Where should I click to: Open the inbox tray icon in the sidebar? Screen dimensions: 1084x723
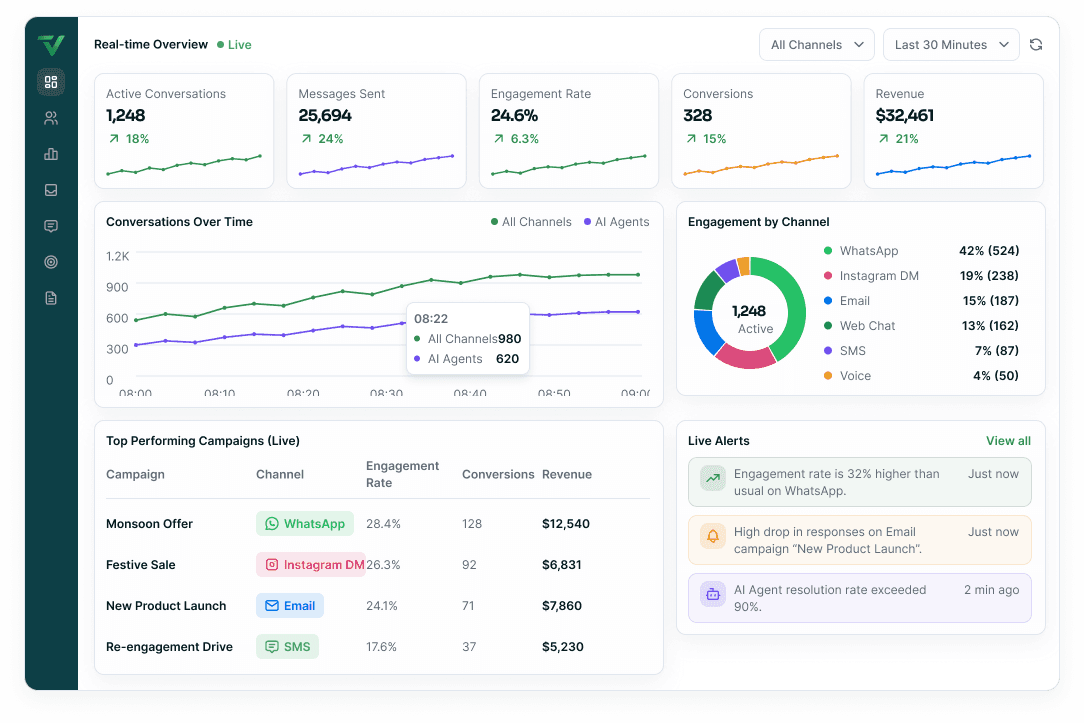coord(51,190)
